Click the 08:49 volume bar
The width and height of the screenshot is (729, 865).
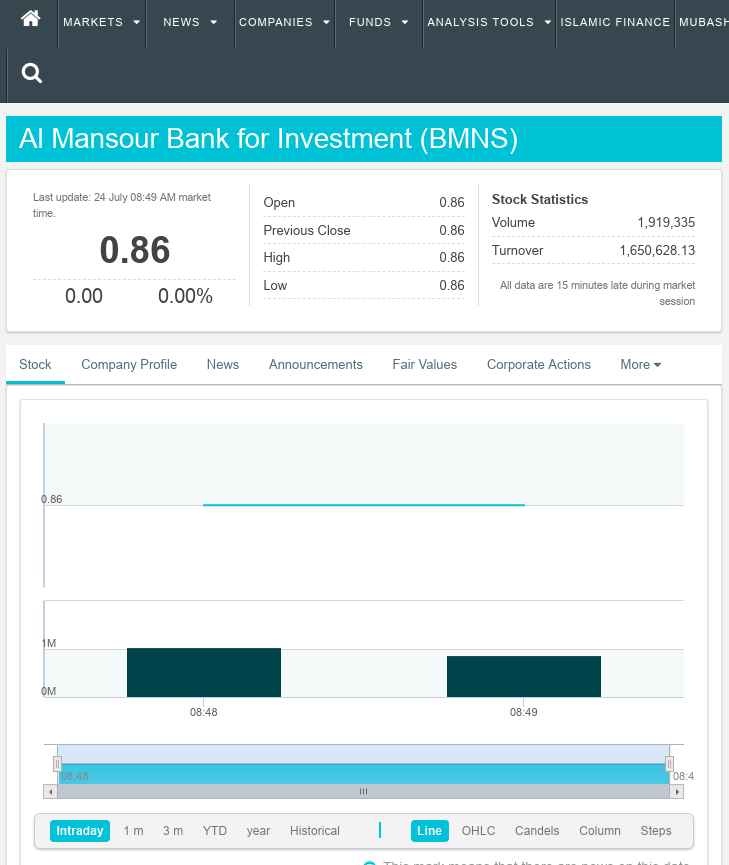[x=524, y=676]
